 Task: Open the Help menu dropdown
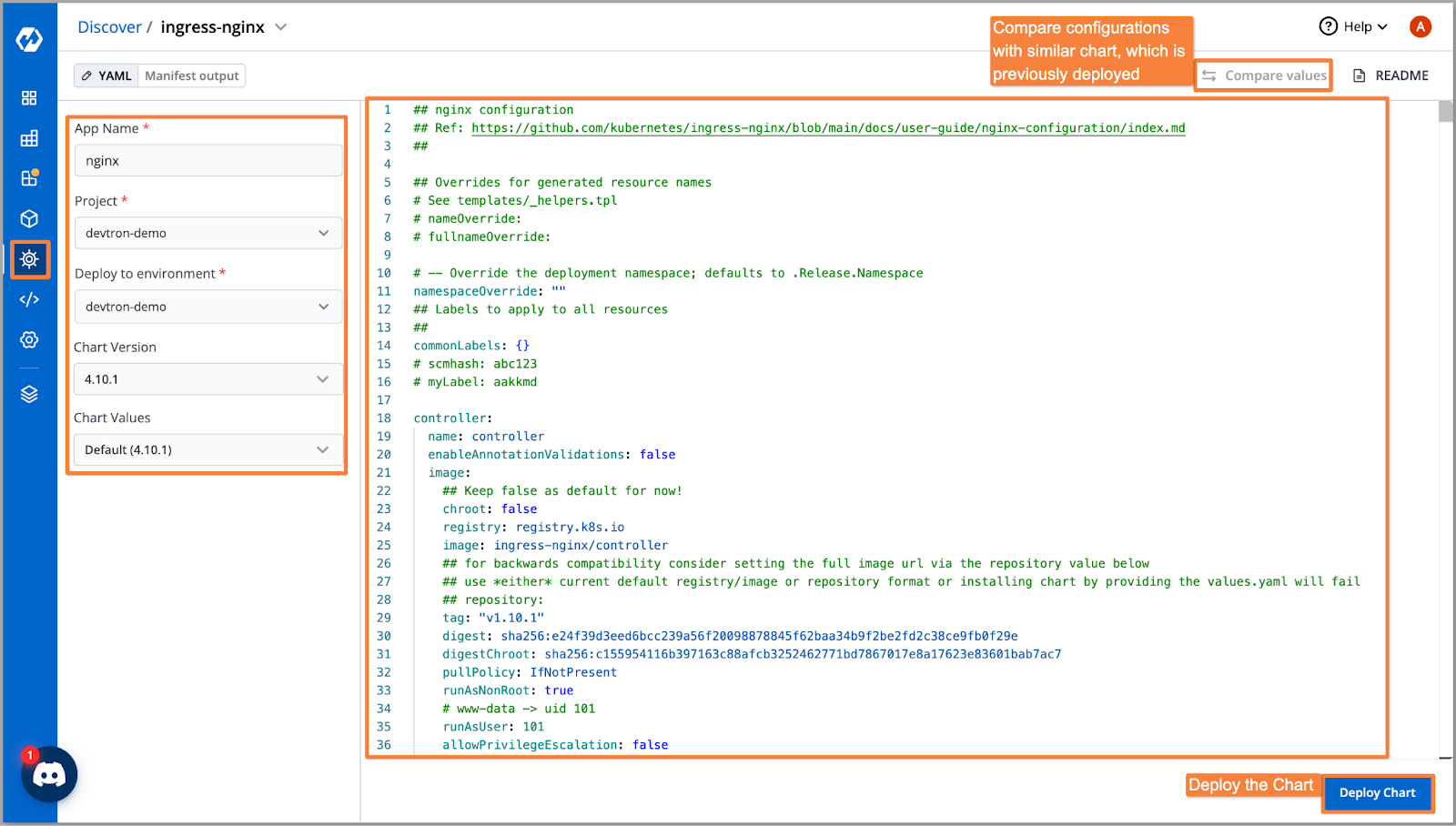pos(1353,26)
